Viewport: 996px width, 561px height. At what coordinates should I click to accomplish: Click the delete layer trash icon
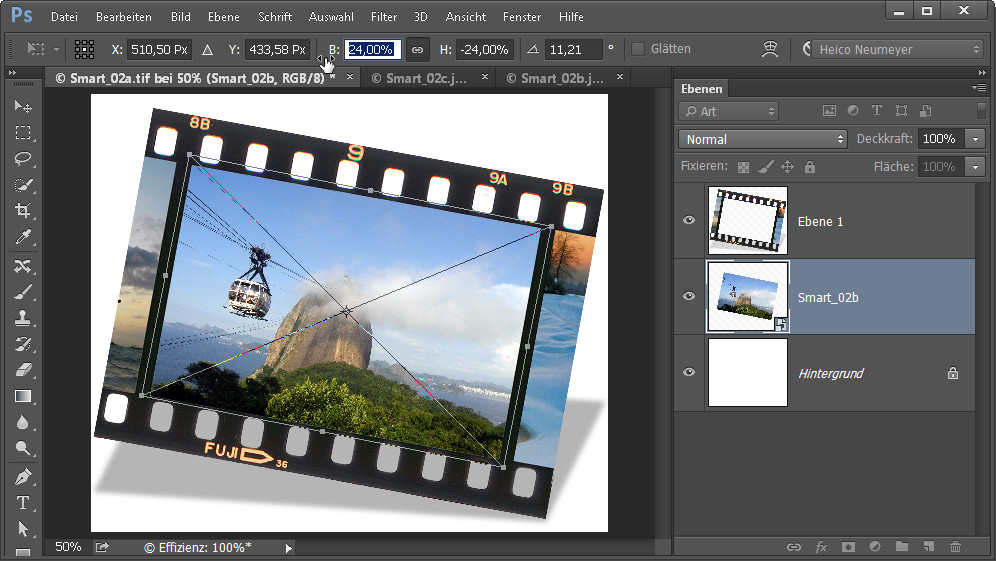pyautogui.click(x=955, y=547)
